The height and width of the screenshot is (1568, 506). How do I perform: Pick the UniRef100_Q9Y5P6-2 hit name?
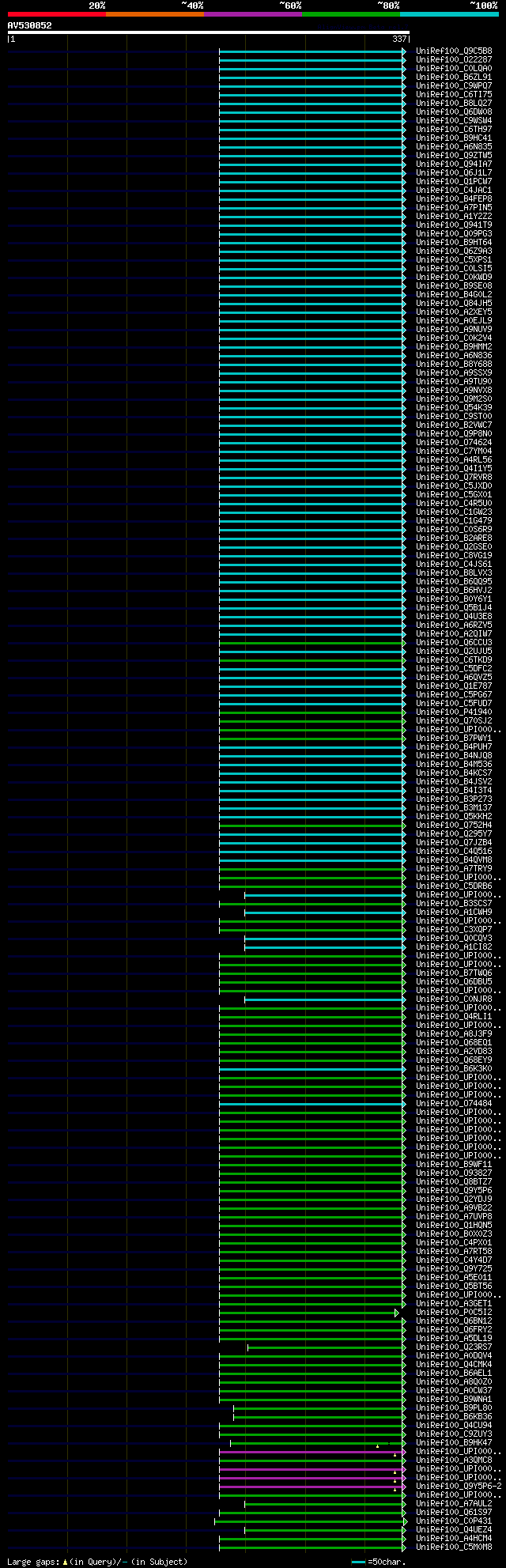[459, 1486]
